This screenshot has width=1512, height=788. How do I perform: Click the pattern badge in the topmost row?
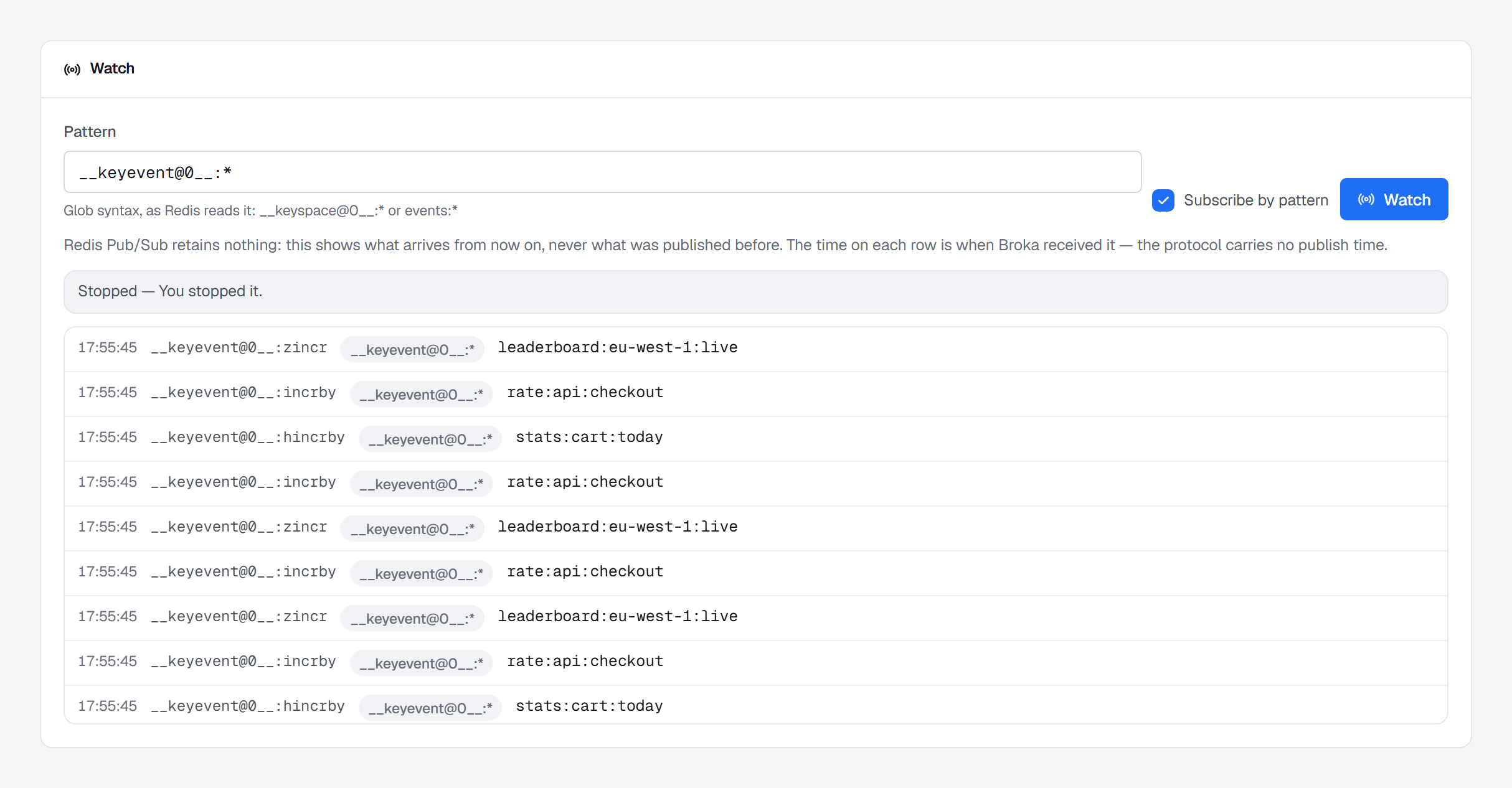click(x=412, y=349)
